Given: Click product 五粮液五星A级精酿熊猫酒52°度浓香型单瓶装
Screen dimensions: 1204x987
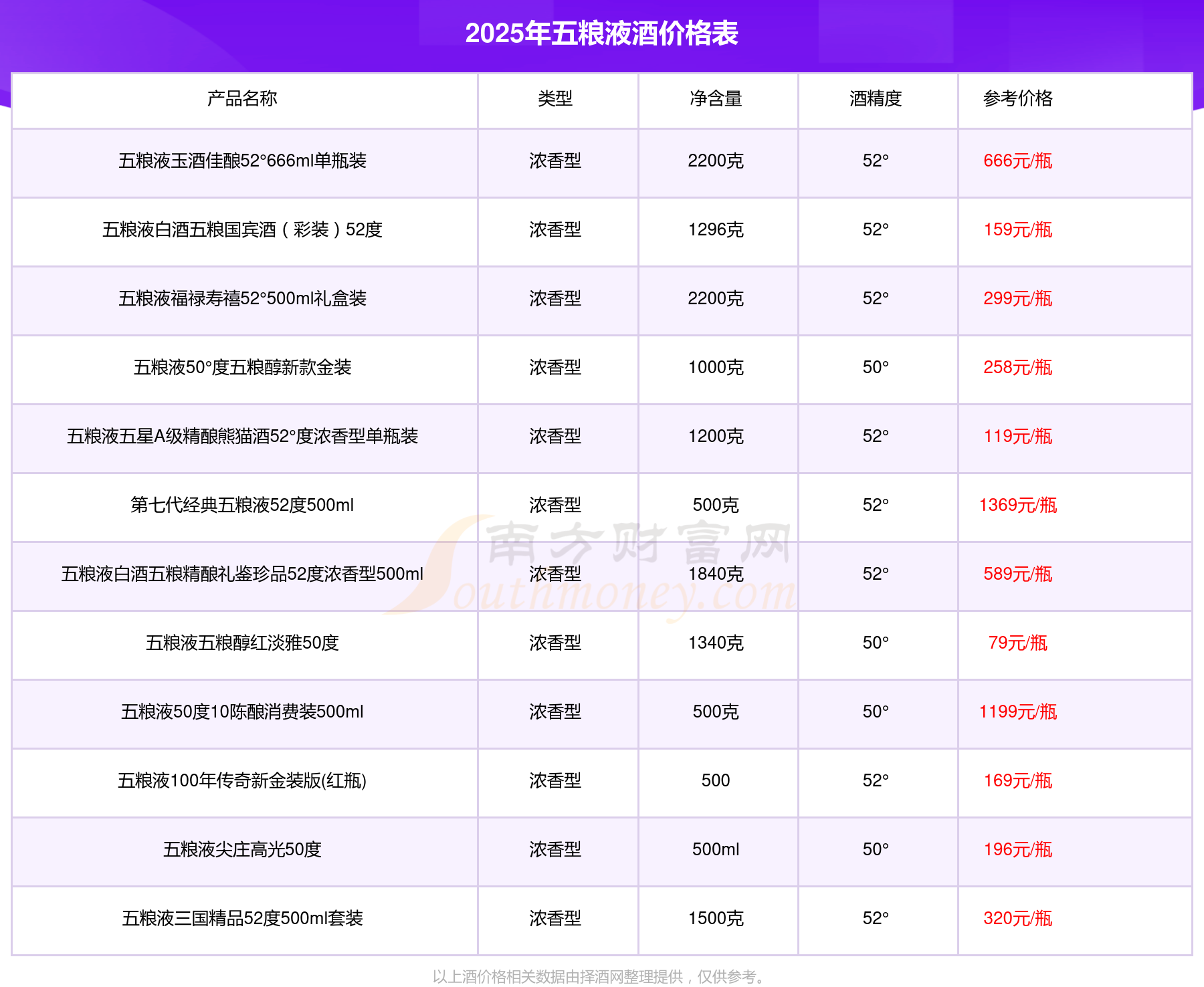Looking at the screenshot, I should click(x=242, y=436).
